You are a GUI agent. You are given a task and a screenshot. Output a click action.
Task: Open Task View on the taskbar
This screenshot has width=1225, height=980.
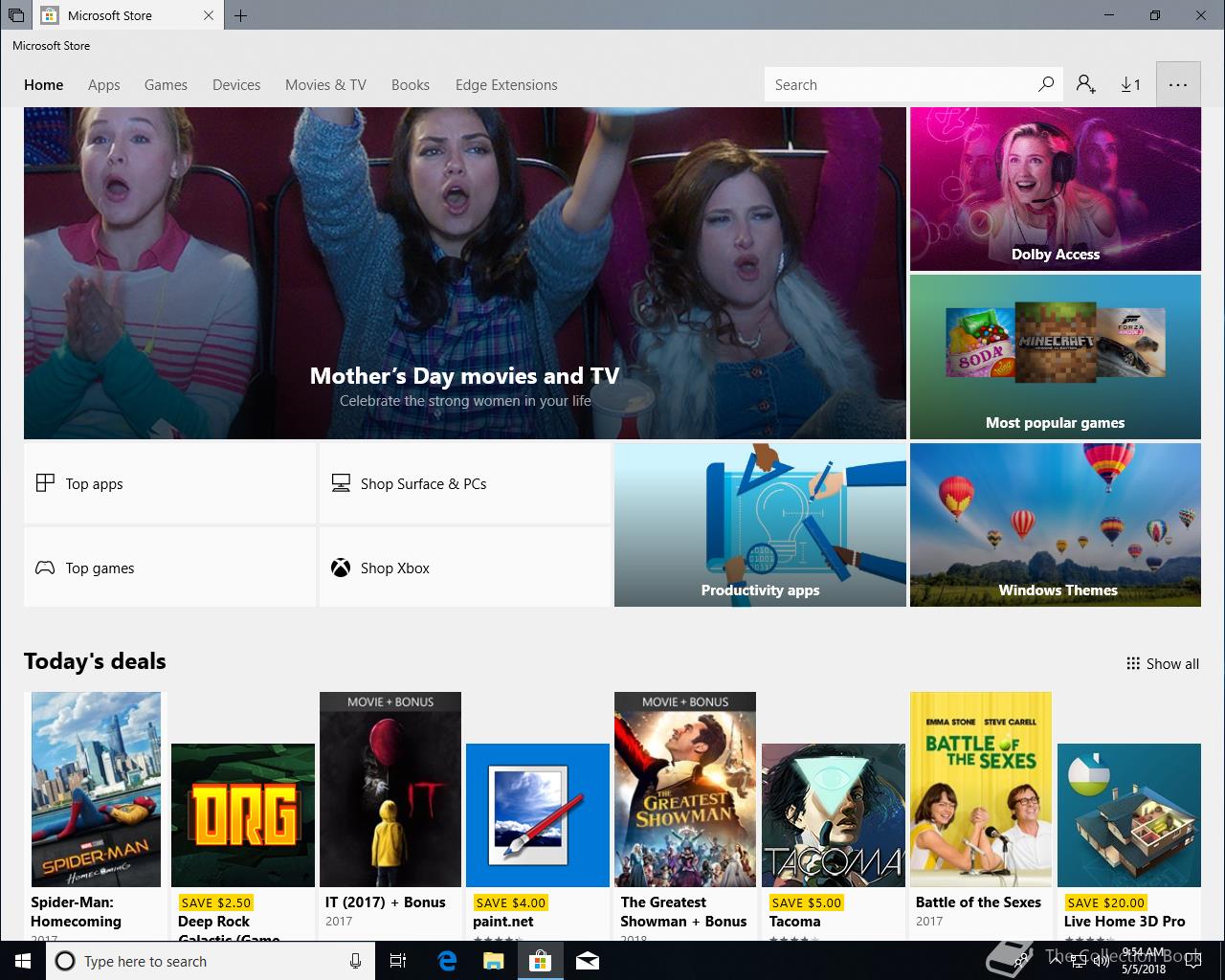398,961
